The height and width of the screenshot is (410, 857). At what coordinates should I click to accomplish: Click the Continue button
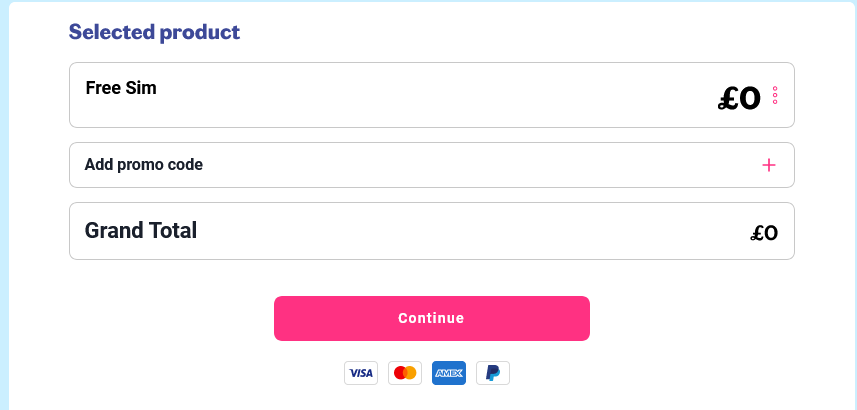click(432, 318)
